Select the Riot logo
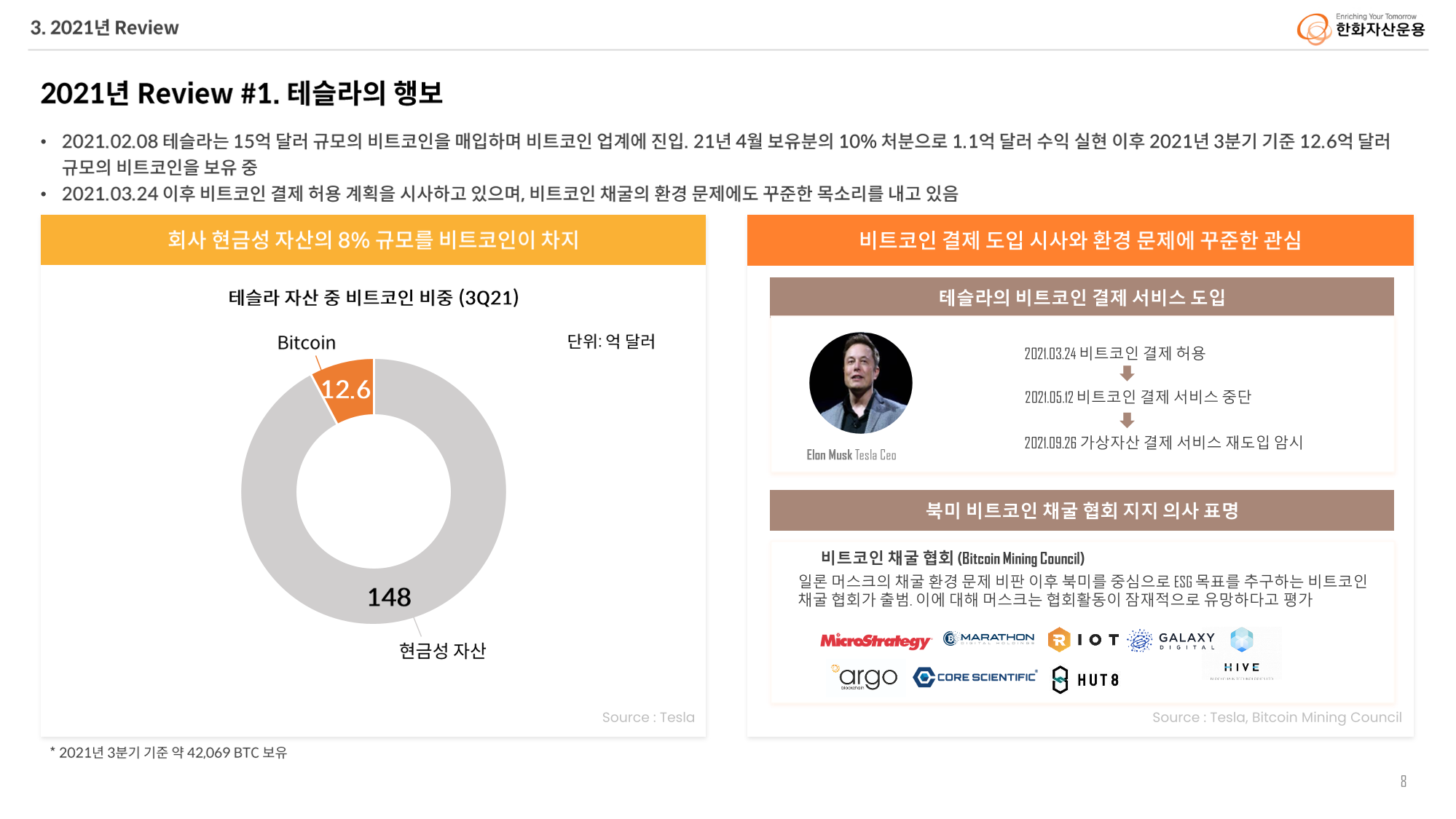1456x819 pixels. point(1083,639)
